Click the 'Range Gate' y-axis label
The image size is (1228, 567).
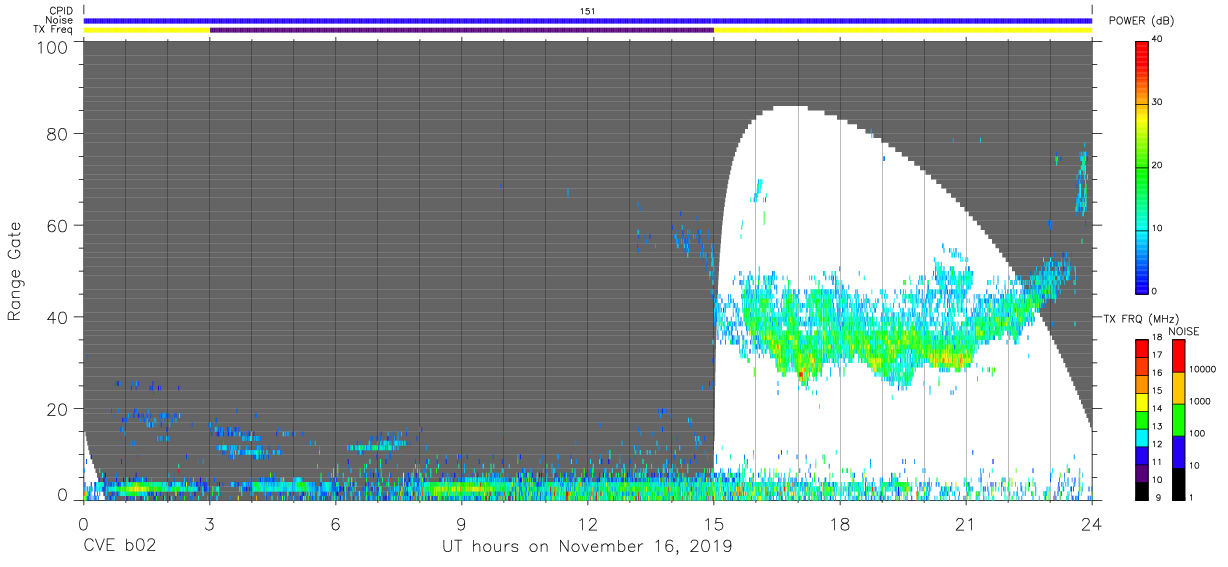pyautogui.click(x=15, y=271)
